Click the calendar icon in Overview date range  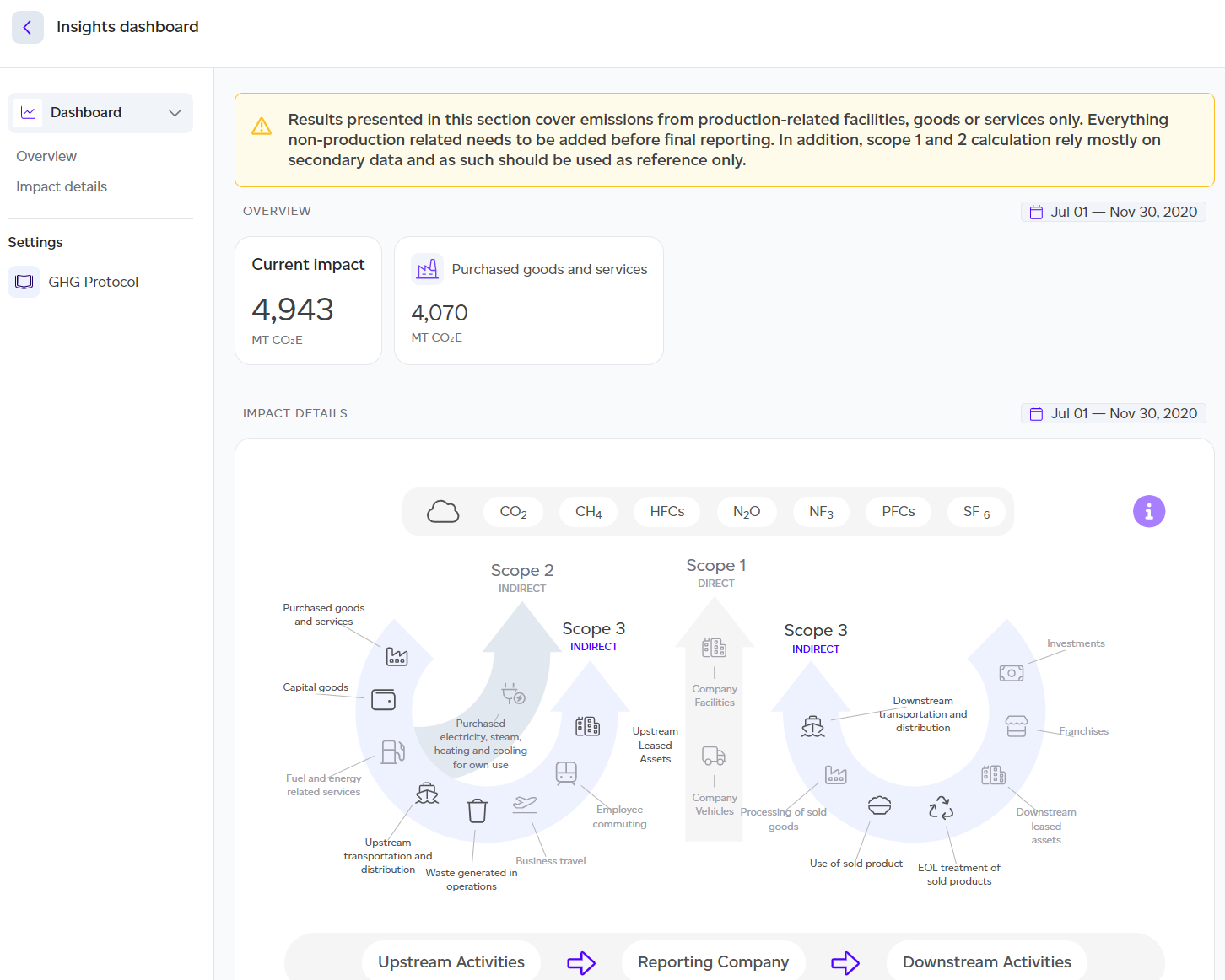pyautogui.click(x=1036, y=213)
